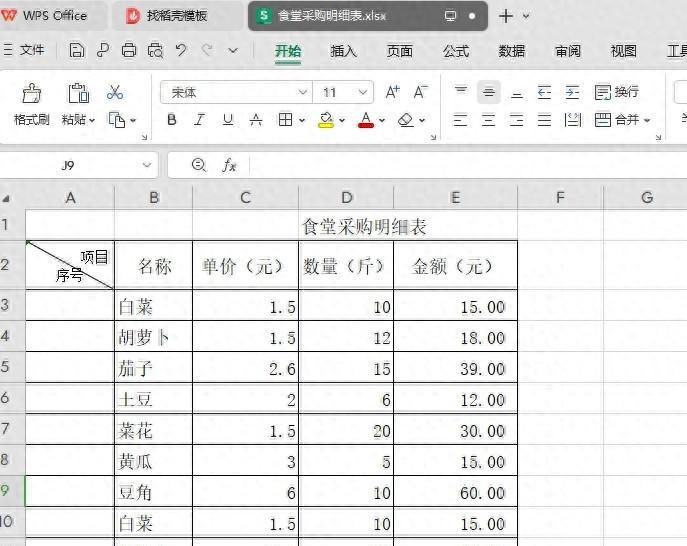687x546 pixels.
Task: Toggle Strikethrough formatting
Action: (256, 120)
